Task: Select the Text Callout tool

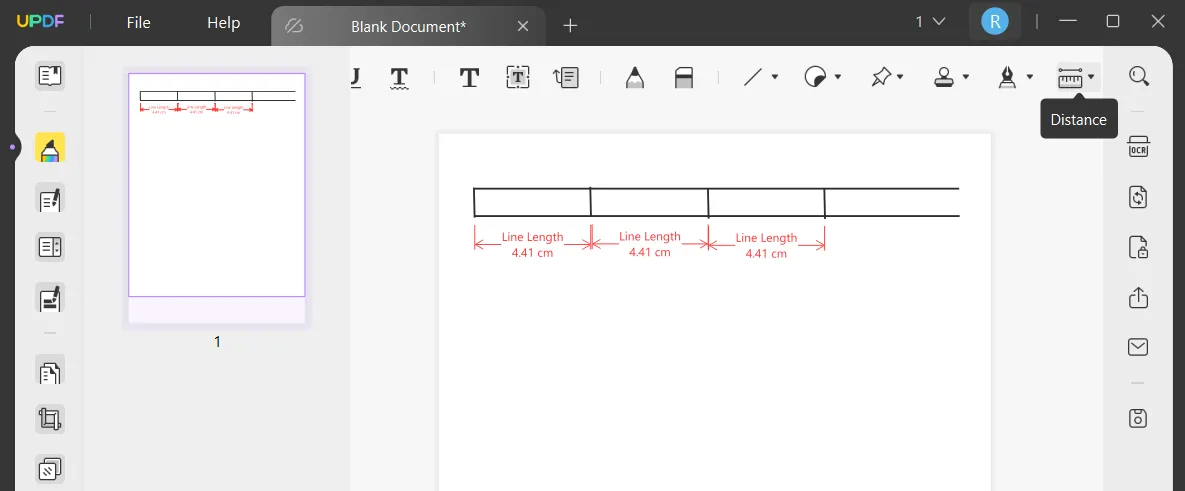Action: (566, 77)
